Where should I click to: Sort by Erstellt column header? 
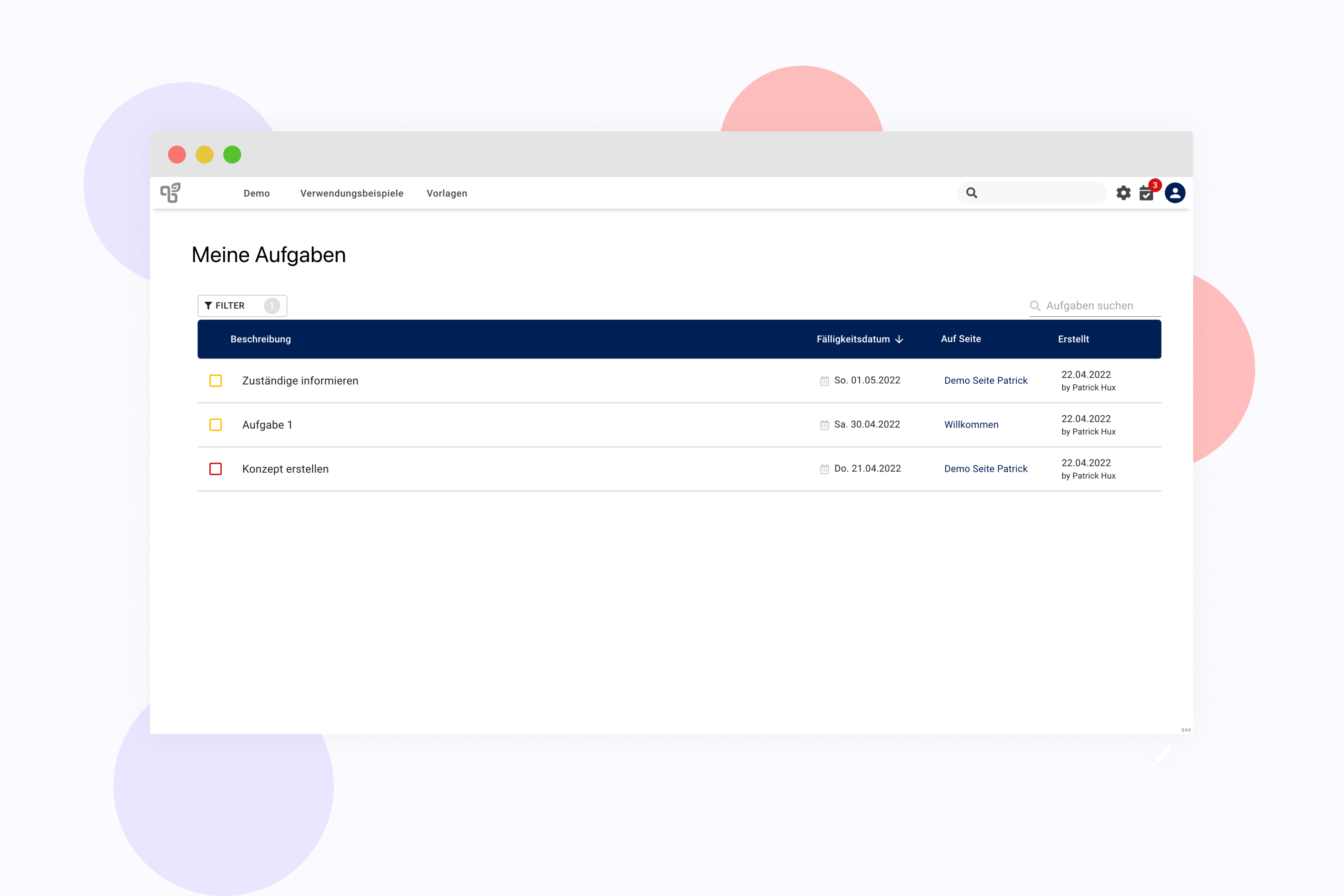pyautogui.click(x=1073, y=339)
